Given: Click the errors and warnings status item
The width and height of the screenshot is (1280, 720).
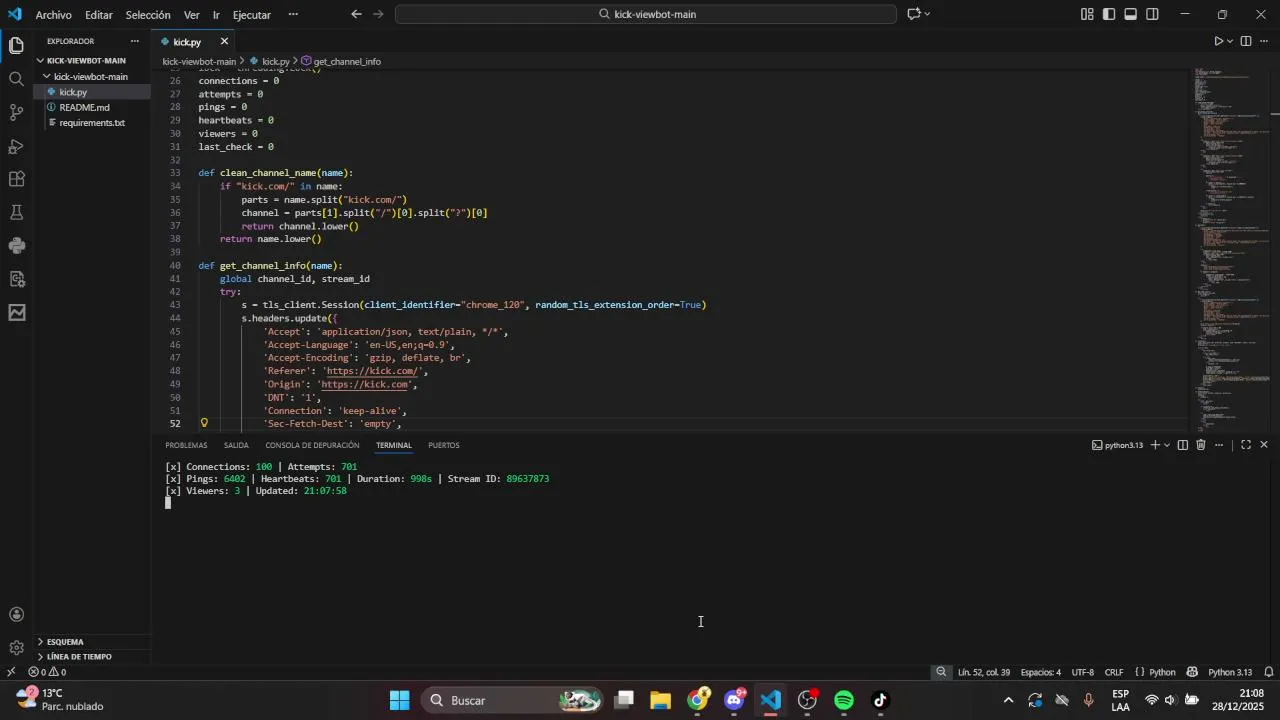Looking at the screenshot, I should 47,673.
